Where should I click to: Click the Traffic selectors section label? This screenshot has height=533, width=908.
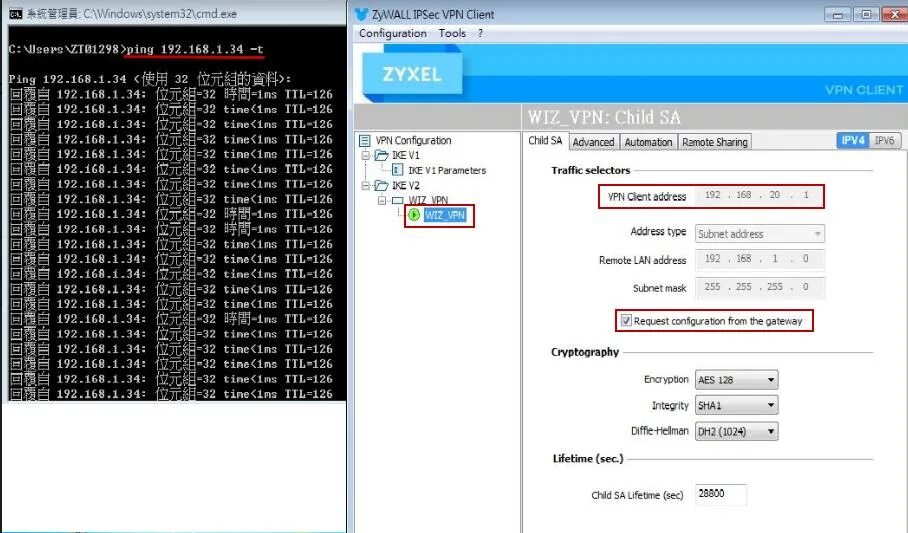[x=591, y=170]
